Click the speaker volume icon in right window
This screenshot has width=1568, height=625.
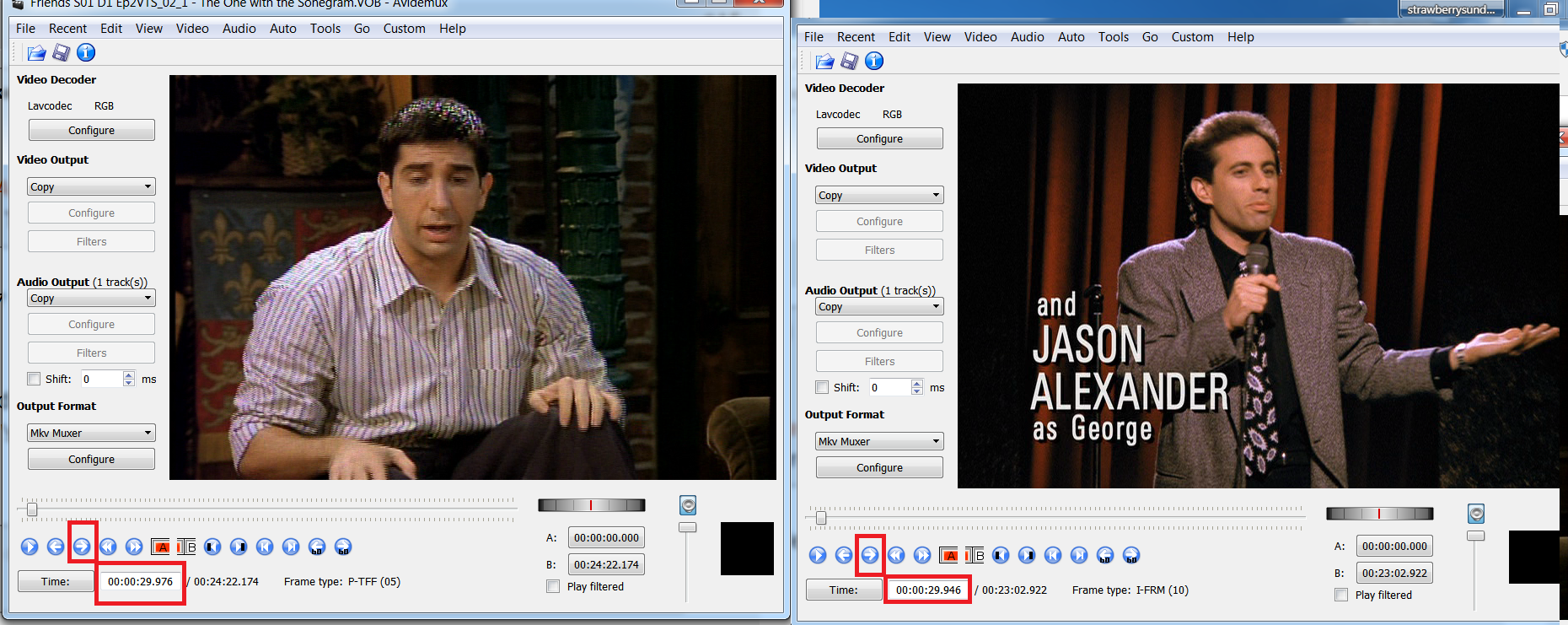(1476, 514)
